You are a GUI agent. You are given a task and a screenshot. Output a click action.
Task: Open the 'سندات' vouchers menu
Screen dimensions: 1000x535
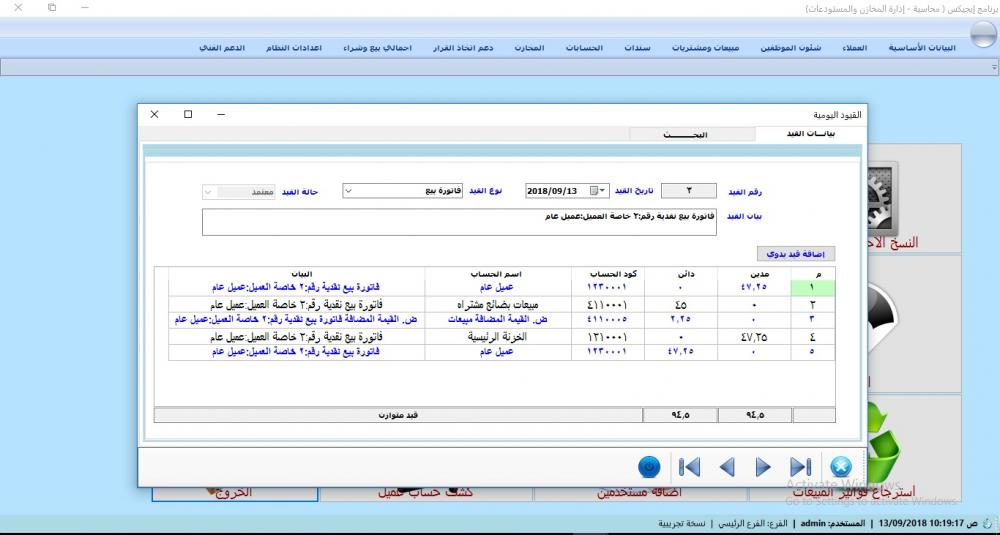[637, 48]
